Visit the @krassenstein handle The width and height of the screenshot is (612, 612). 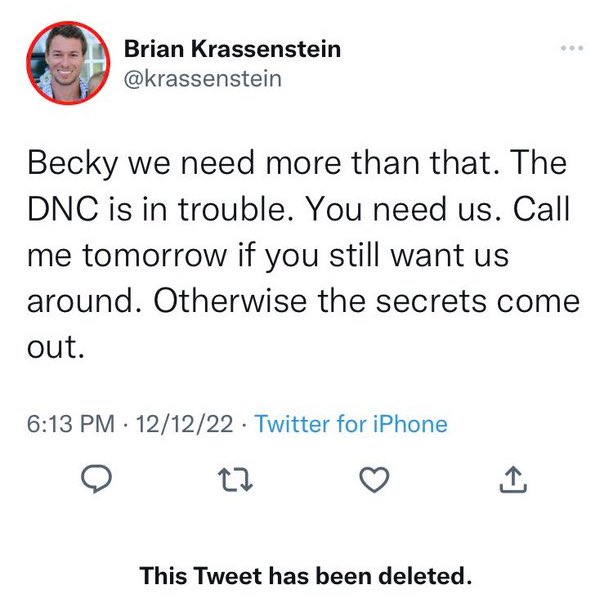point(203,78)
